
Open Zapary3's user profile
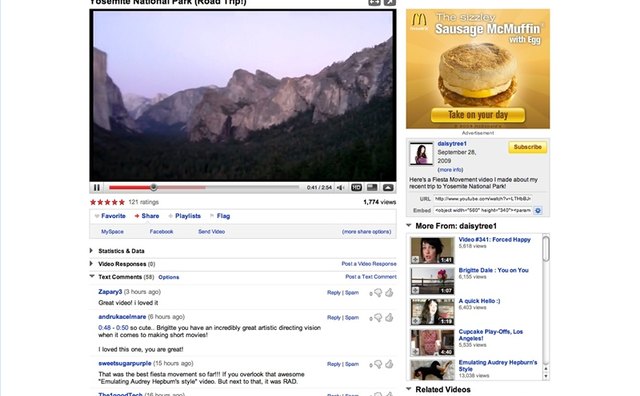pyautogui.click(x=110, y=292)
